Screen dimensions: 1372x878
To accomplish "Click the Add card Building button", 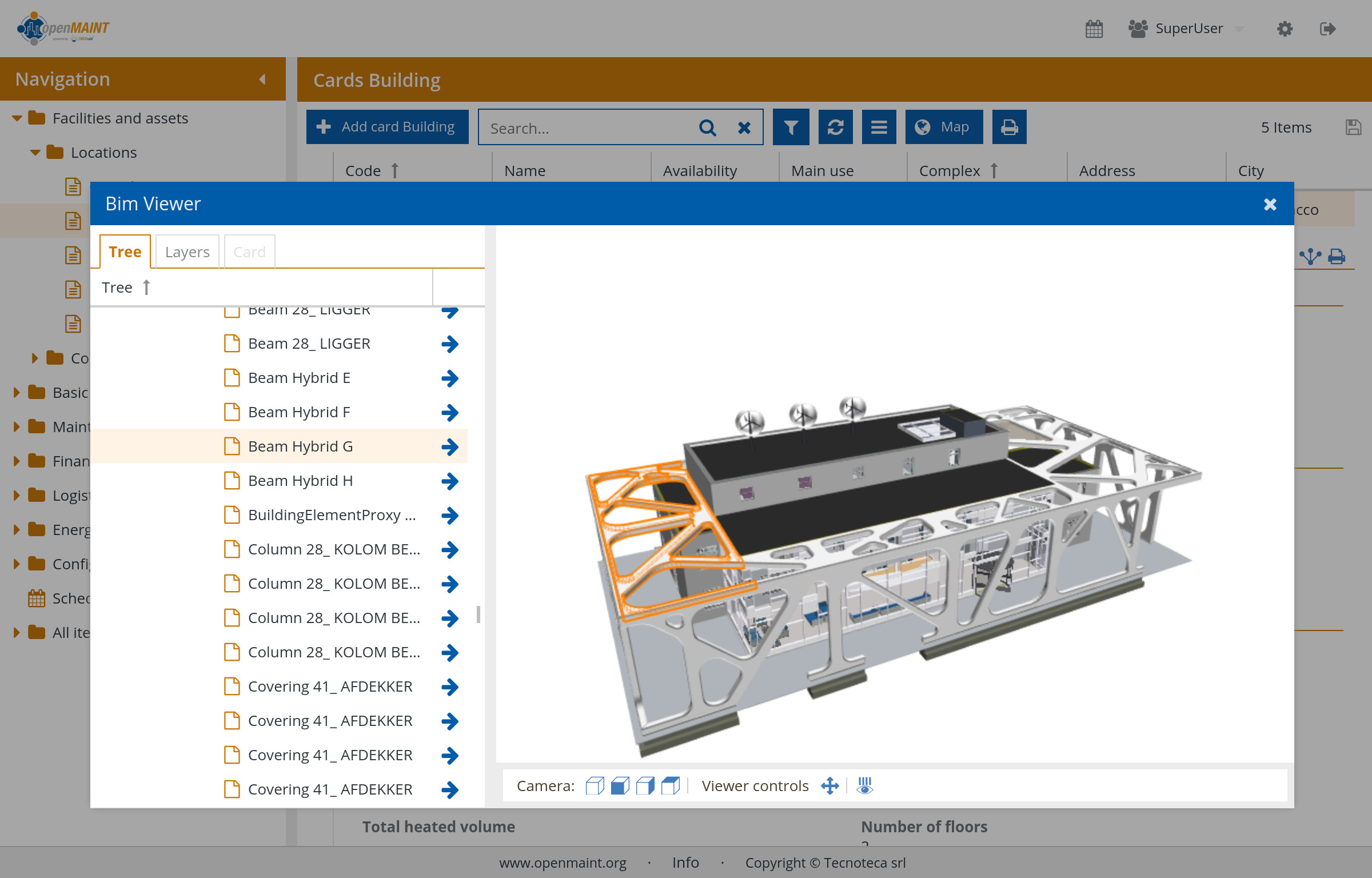I will click(387, 127).
